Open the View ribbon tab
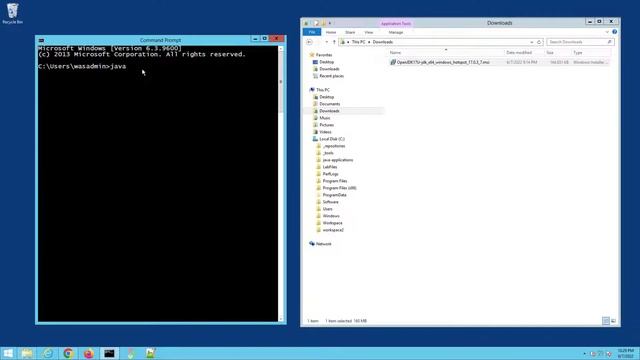The width and height of the screenshot is (640, 360). coord(369,32)
